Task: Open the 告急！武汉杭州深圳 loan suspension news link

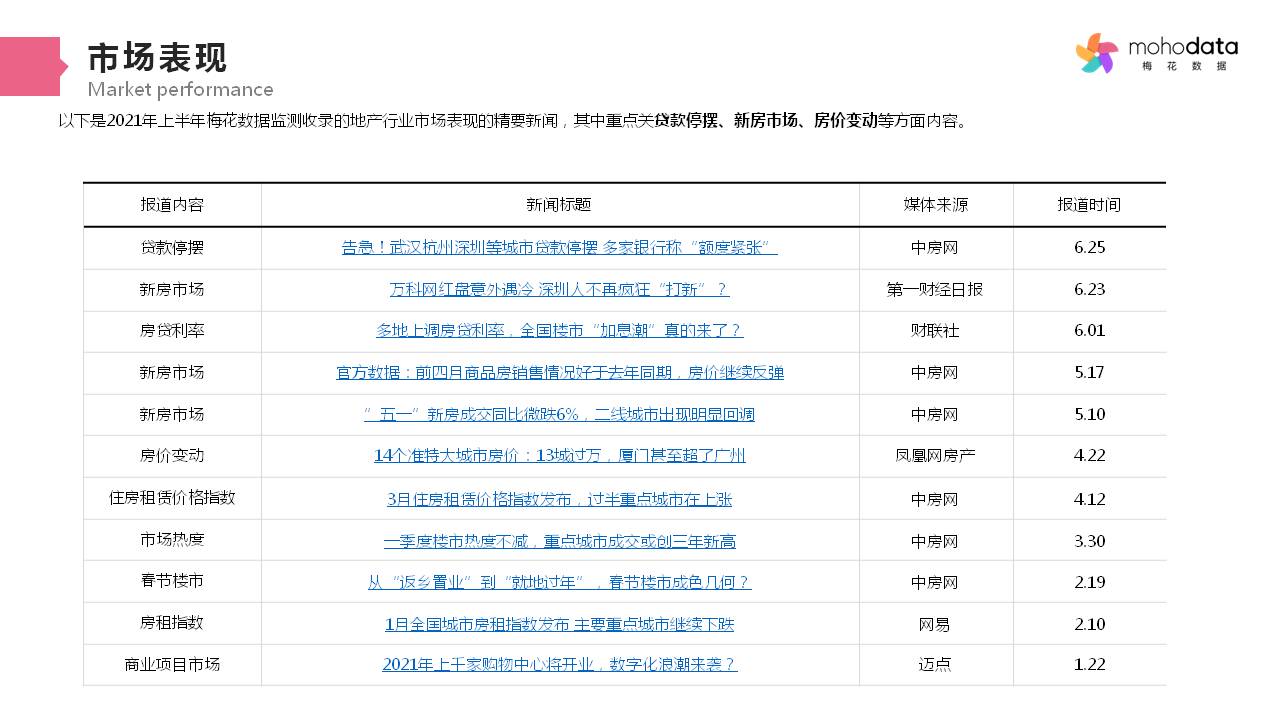Action: [x=559, y=248]
